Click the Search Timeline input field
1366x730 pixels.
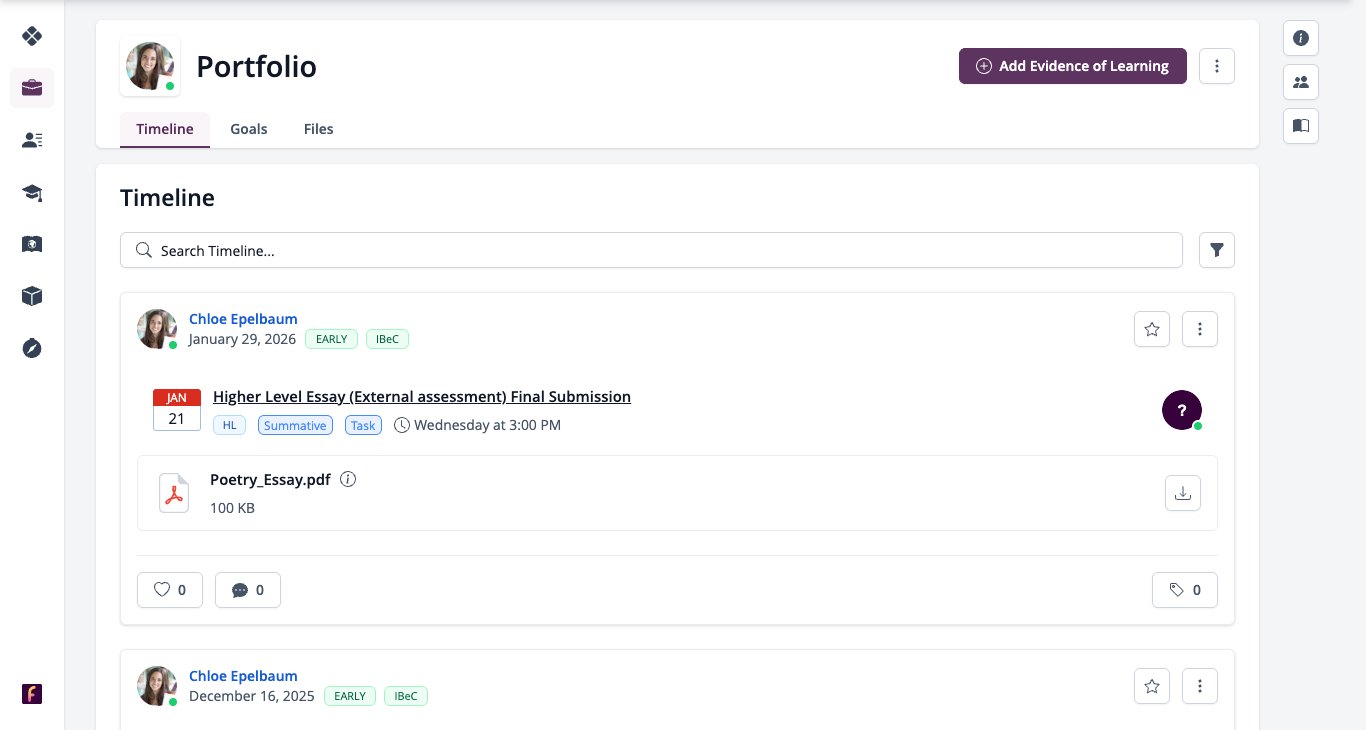pos(651,250)
